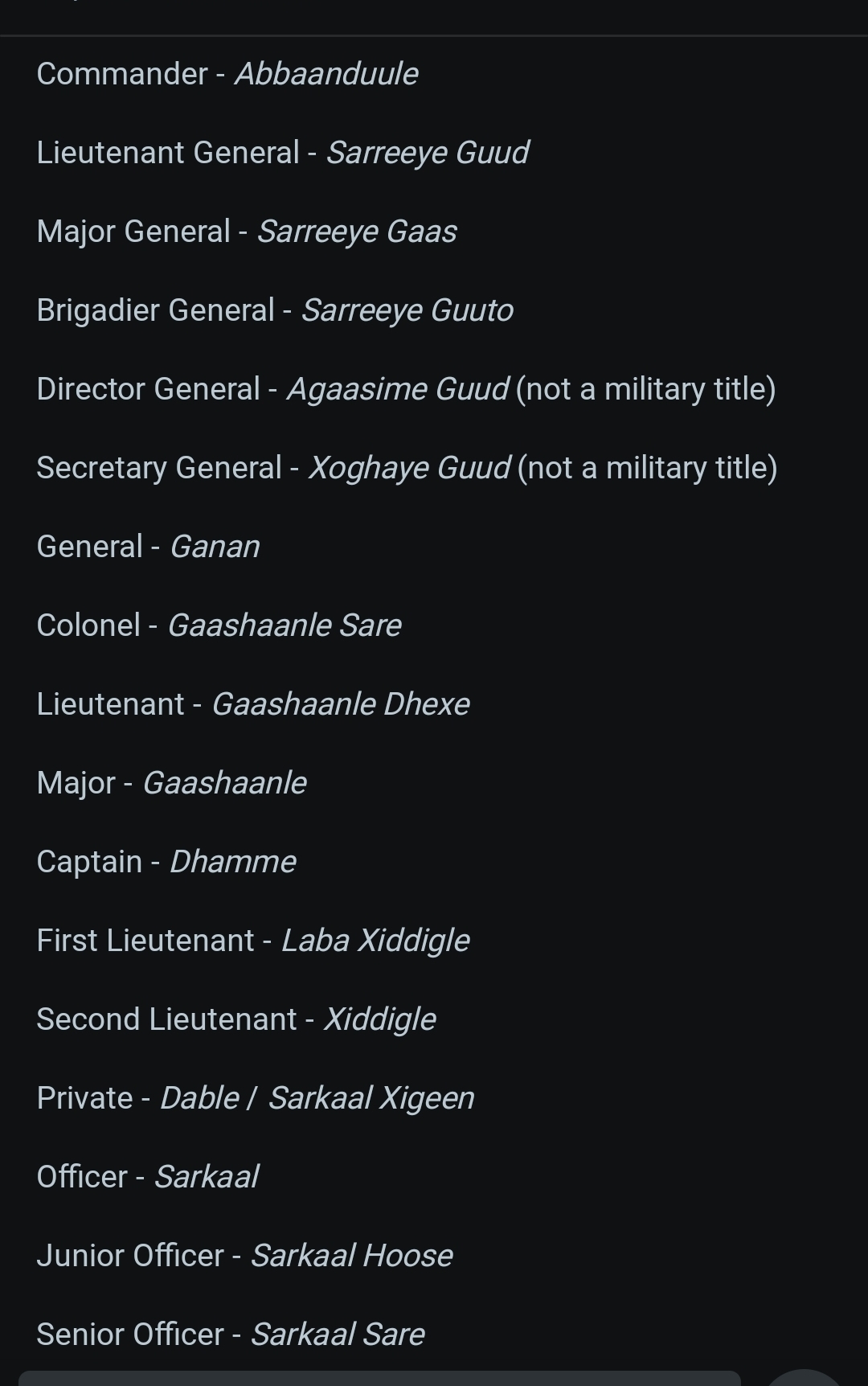The width and height of the screenshot is (868, 1386).
Task: Tap the Officer - Sarkaal line
Action: [x=148, y=1177]
